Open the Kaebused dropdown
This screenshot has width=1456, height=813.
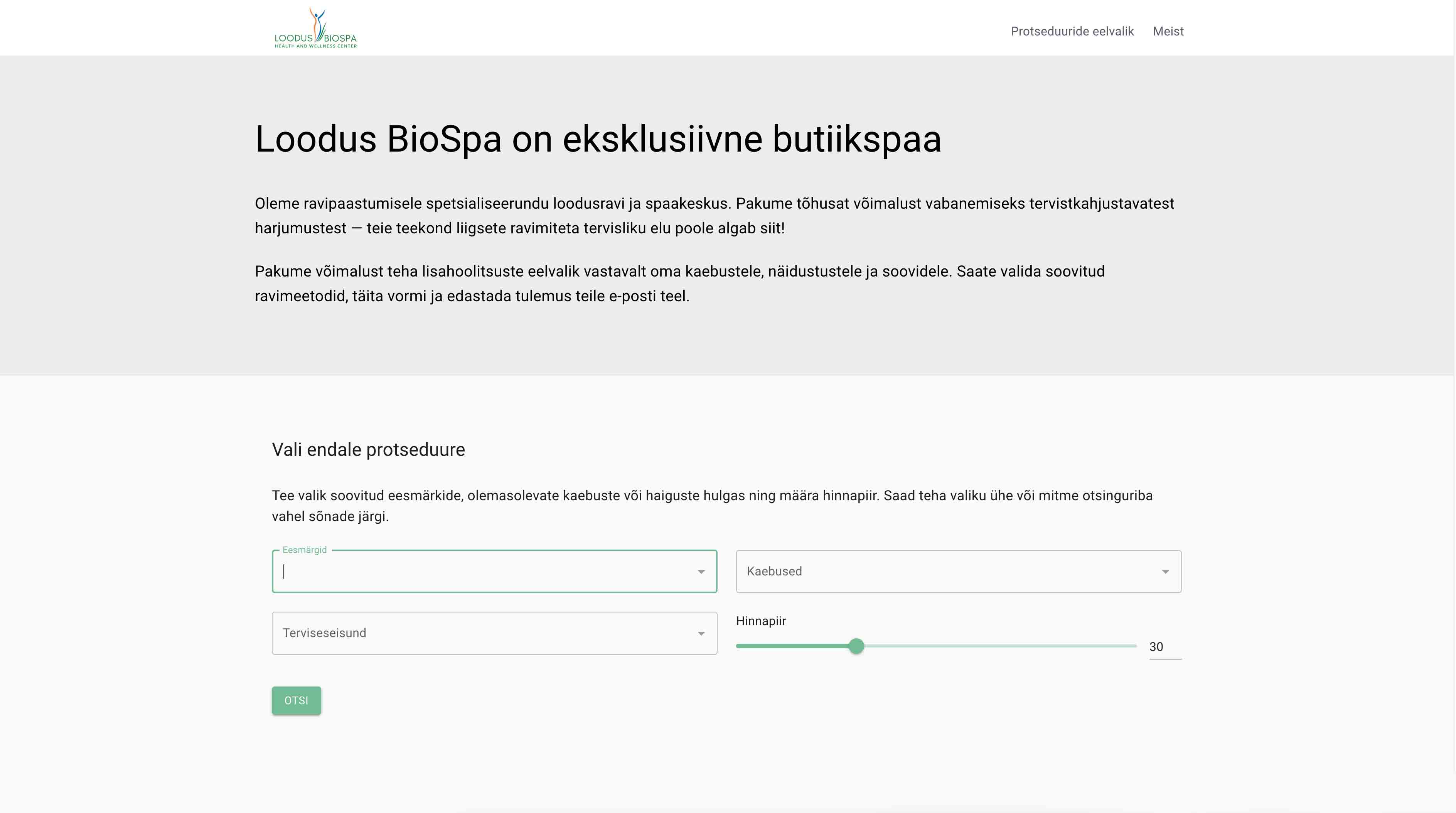click(958, 572)
